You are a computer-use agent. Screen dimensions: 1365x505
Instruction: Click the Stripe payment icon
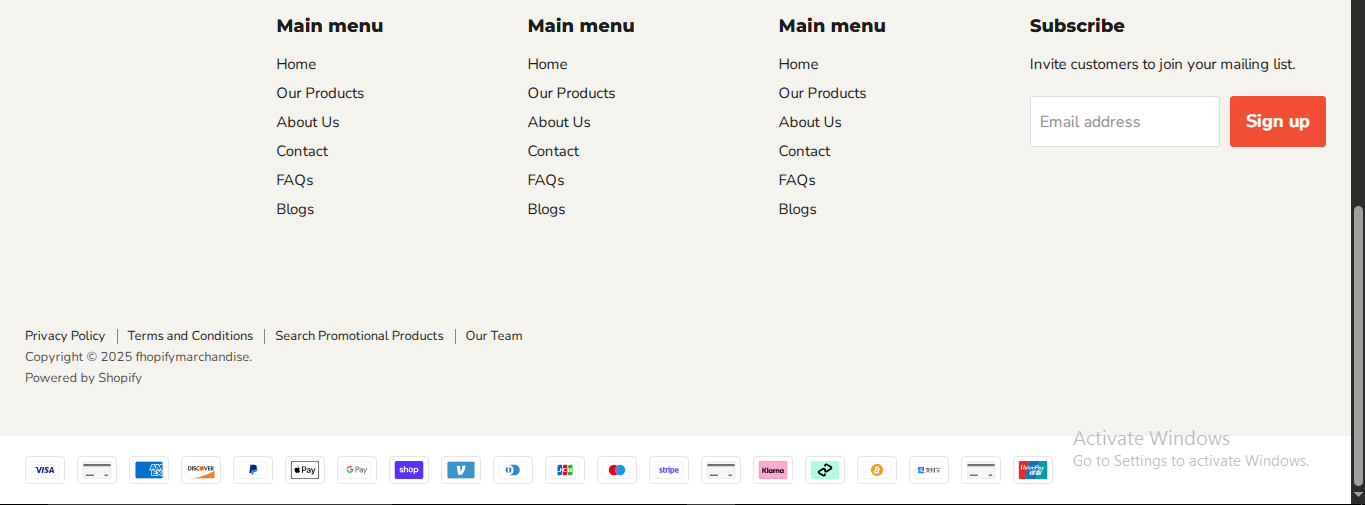[669, 470]
